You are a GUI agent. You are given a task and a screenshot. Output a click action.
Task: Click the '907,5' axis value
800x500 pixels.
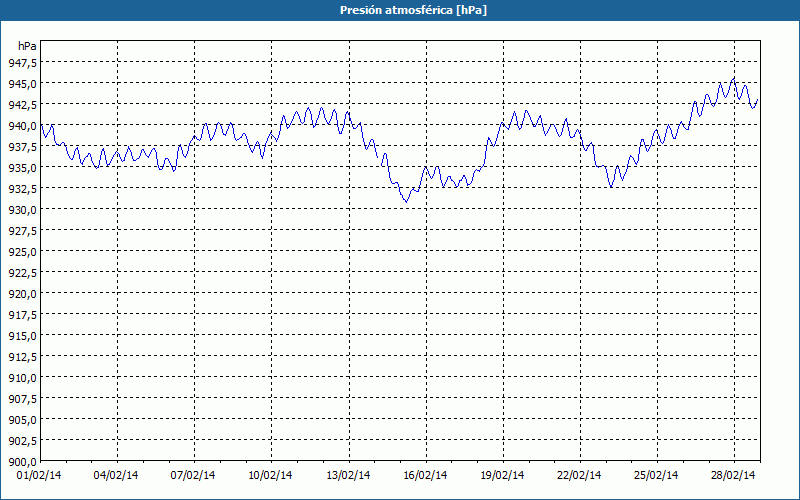pyautogui.click(x=23, y=398)
